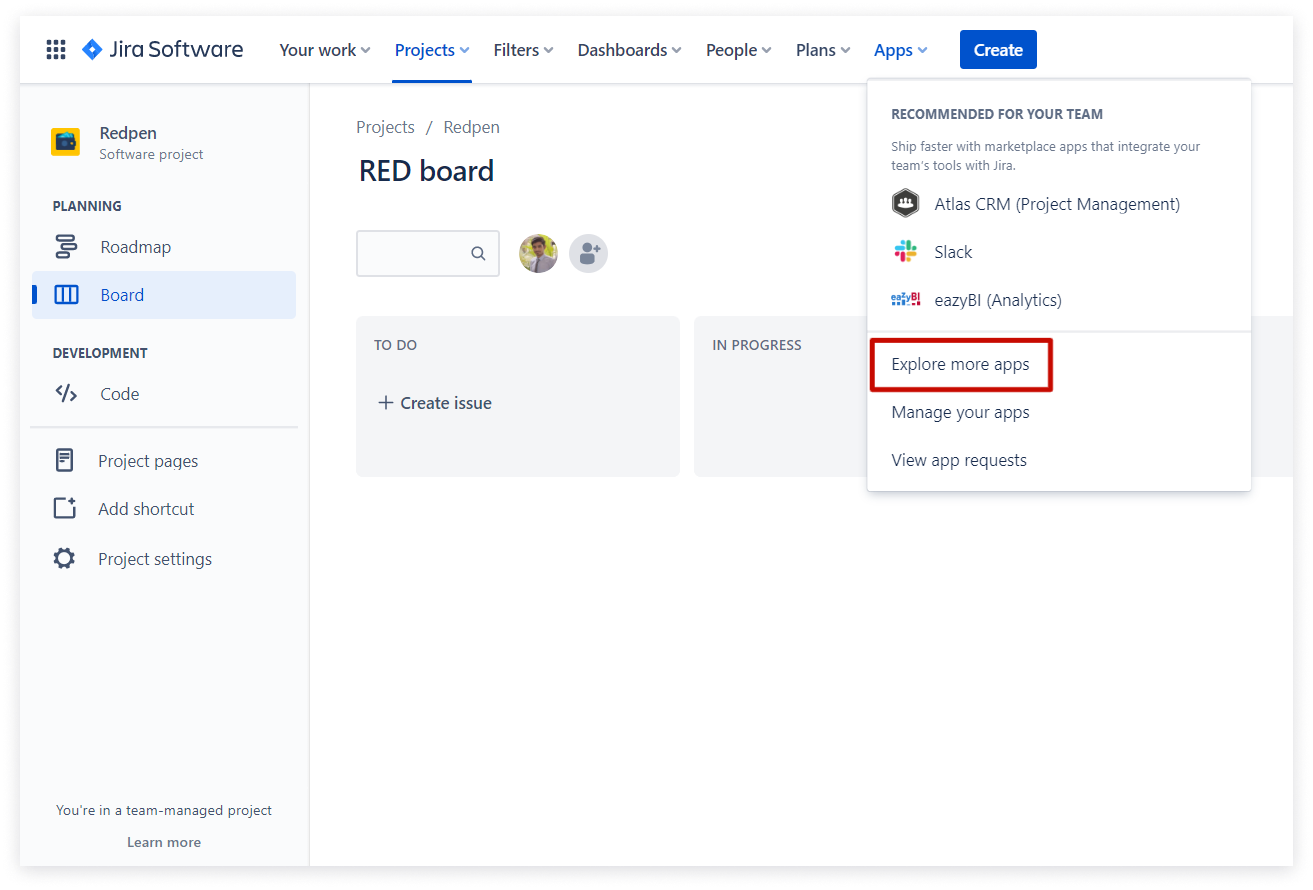Open the Plans dropdown
This screenshot has width=1313, height=890.
pyautogui.click(x=823, y=50)
